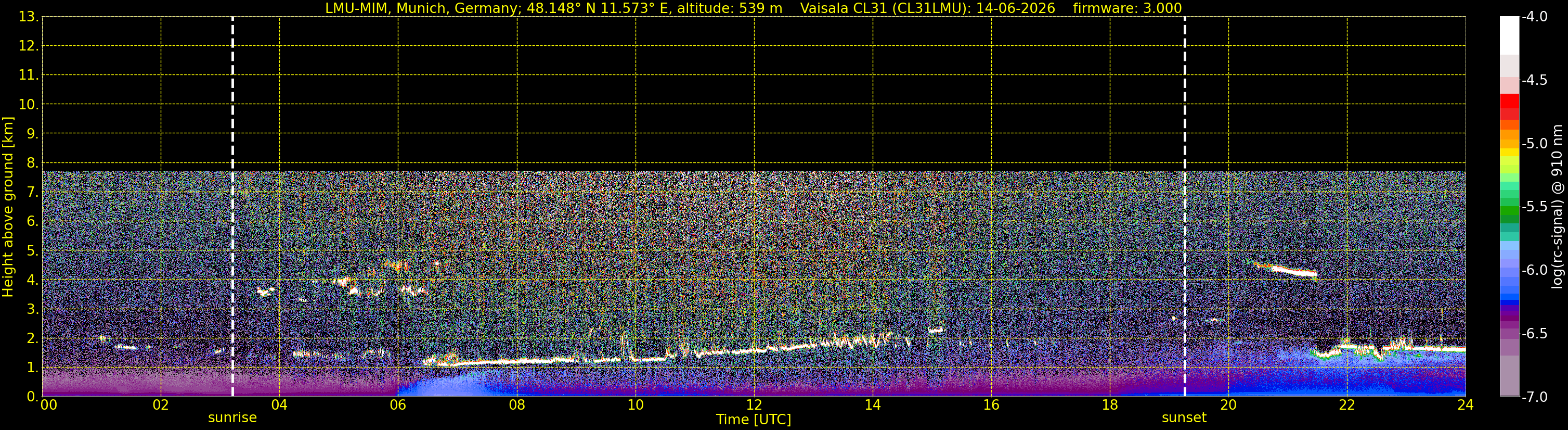This screenshot has width=1568, height=430.
Task: Click the "sunset" label below axis
Action: [1184, 418]
